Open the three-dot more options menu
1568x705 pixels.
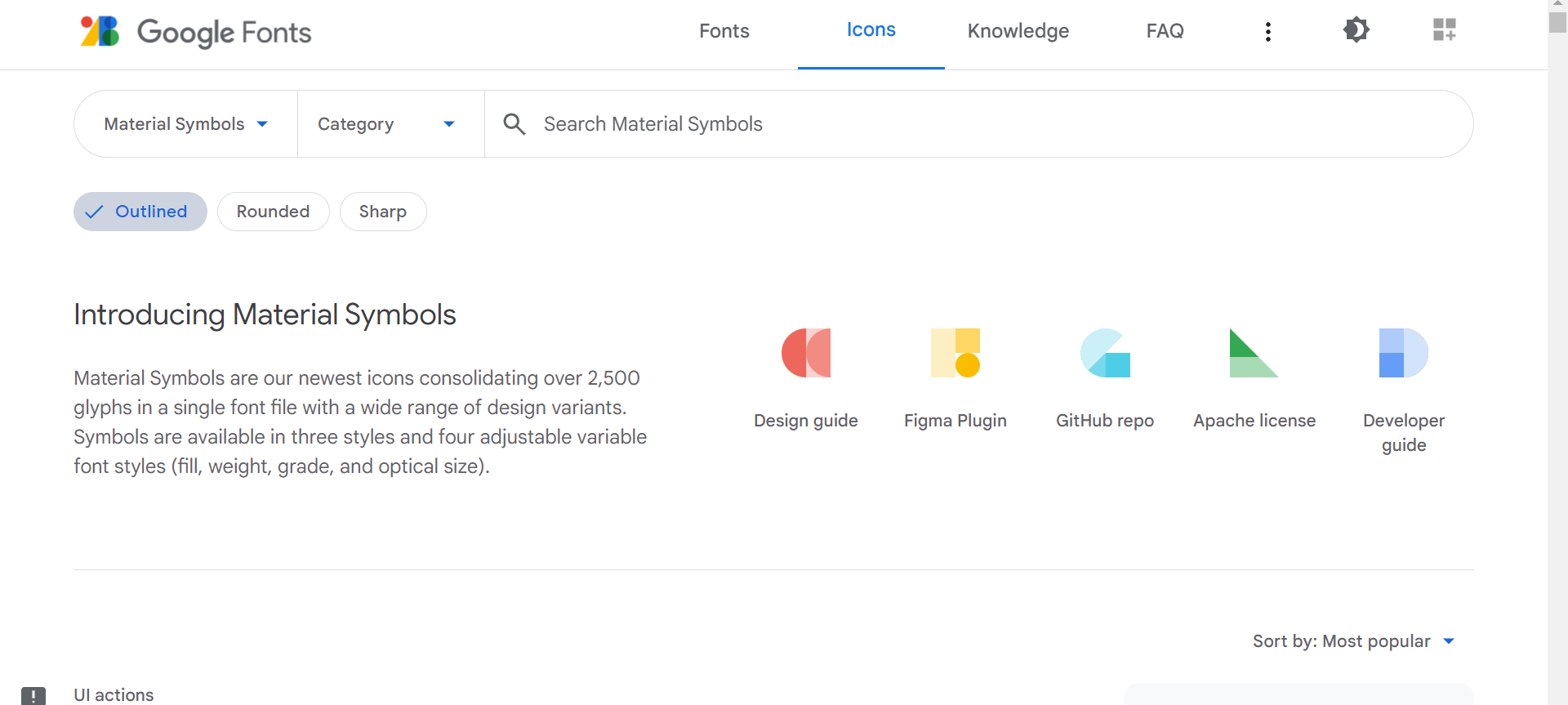[x=1267, y=31]
